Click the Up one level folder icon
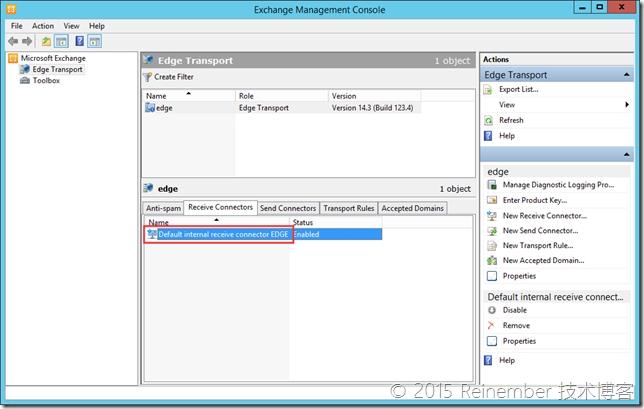The height and width of the screenshot is (409, 644). [46, 41]
